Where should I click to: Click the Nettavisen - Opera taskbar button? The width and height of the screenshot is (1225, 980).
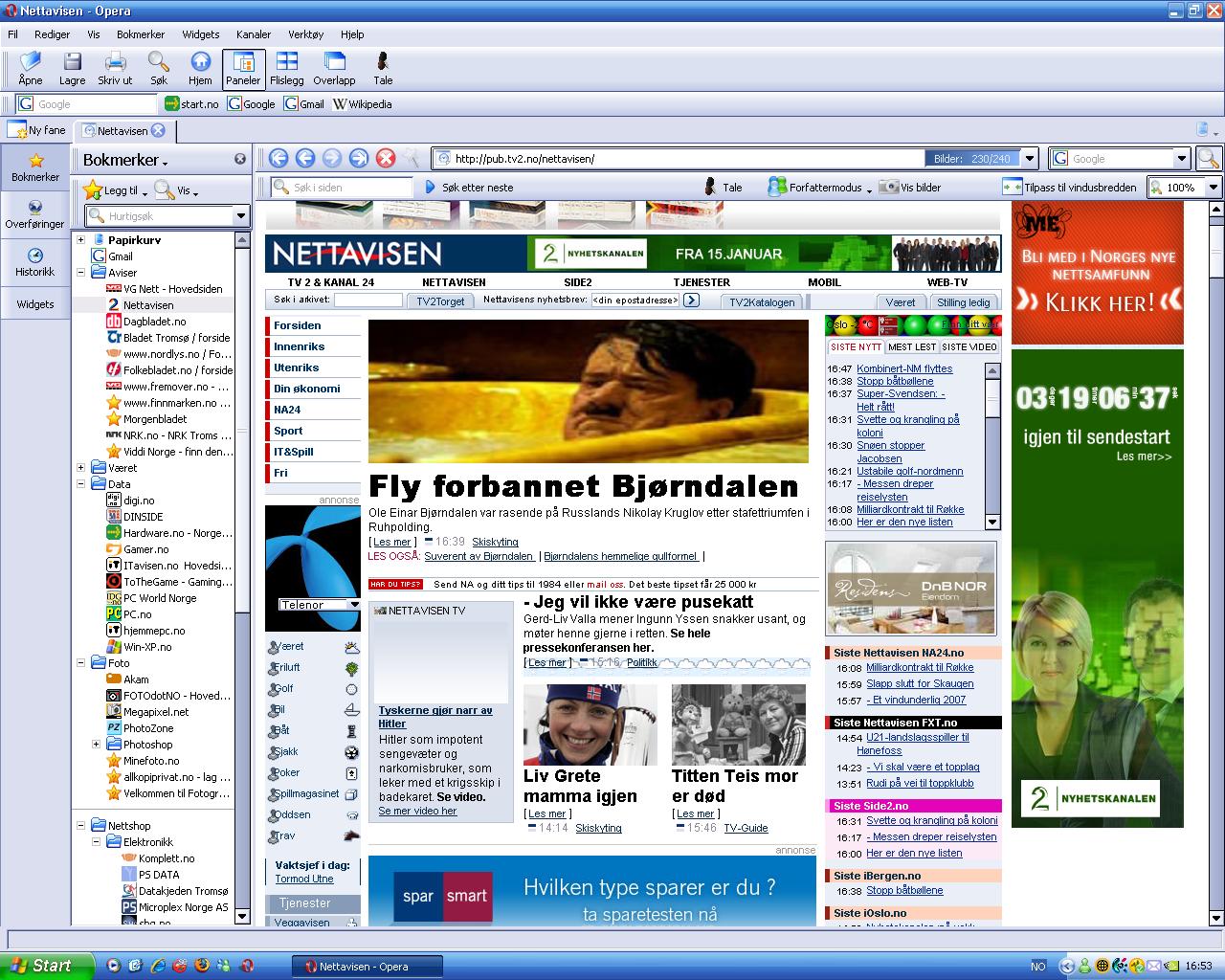click(367, 966)
